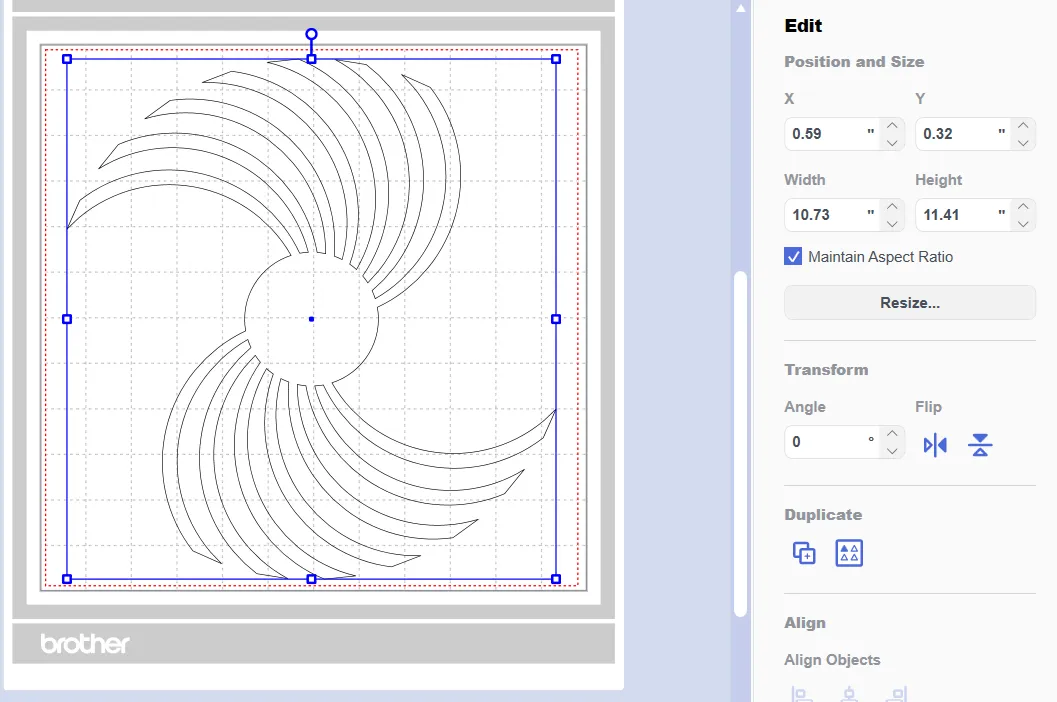Screen dimensions: 1057x702
Task: Click the Align Center objects icon
Action: [x=849, y=694]
